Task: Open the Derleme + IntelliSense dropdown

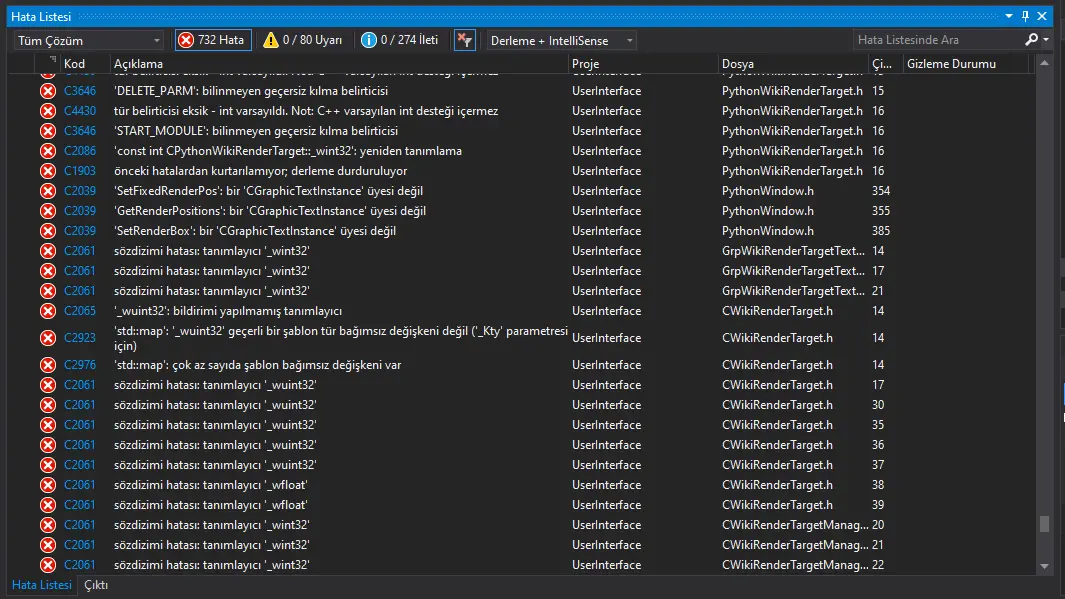Action: pyautogui.click(x=561, y=40)
